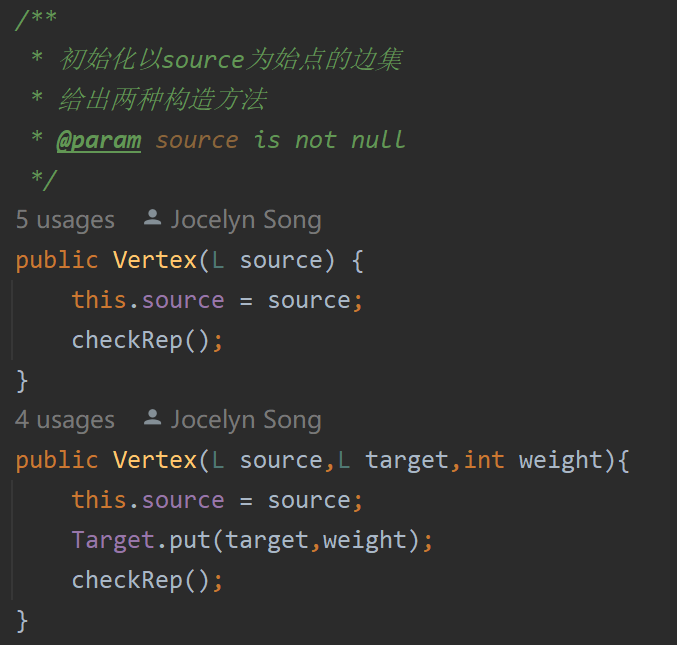Screen dimensions: 678x646
Task: Click the Javadoc line ending with 构造方法
Action: pyautogui.click(x=162, y=100)
